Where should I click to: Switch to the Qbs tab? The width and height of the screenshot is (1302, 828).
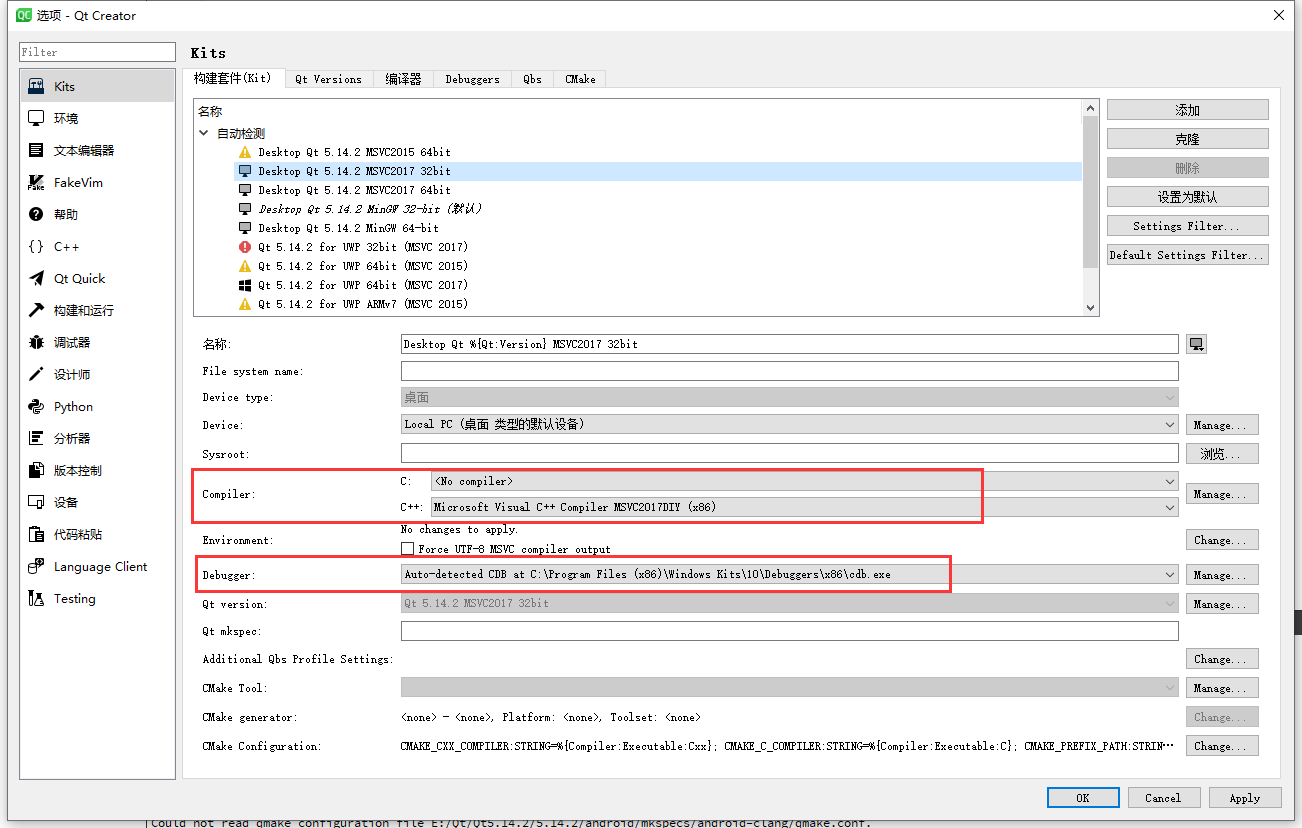click(532, 79)
